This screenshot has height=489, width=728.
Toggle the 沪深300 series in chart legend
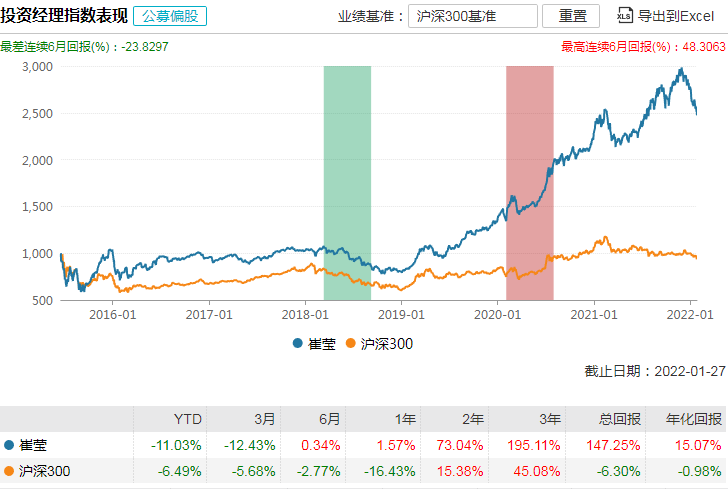point(378,344)
